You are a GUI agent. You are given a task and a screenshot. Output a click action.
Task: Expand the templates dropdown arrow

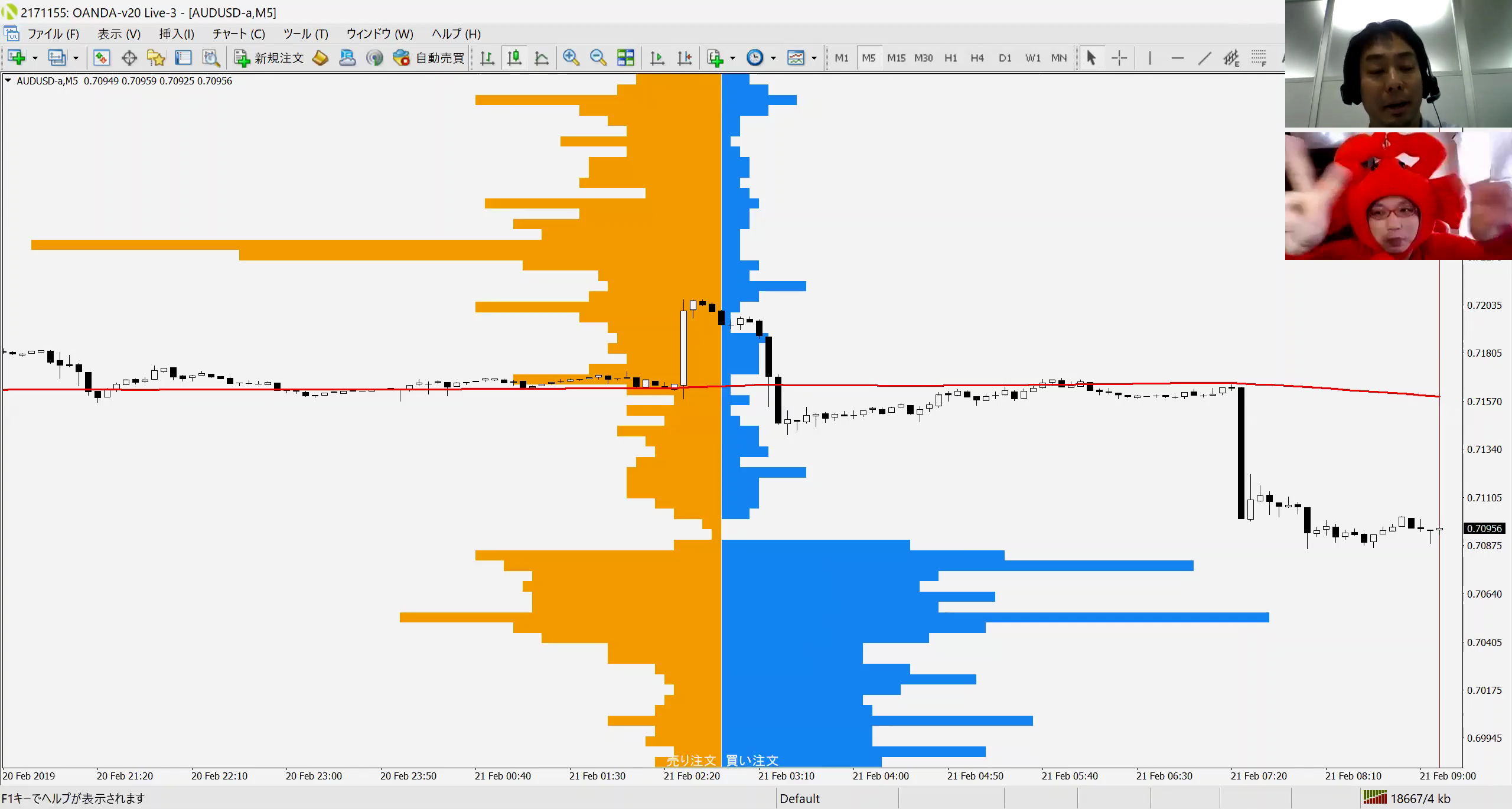[x=814, y=58]
